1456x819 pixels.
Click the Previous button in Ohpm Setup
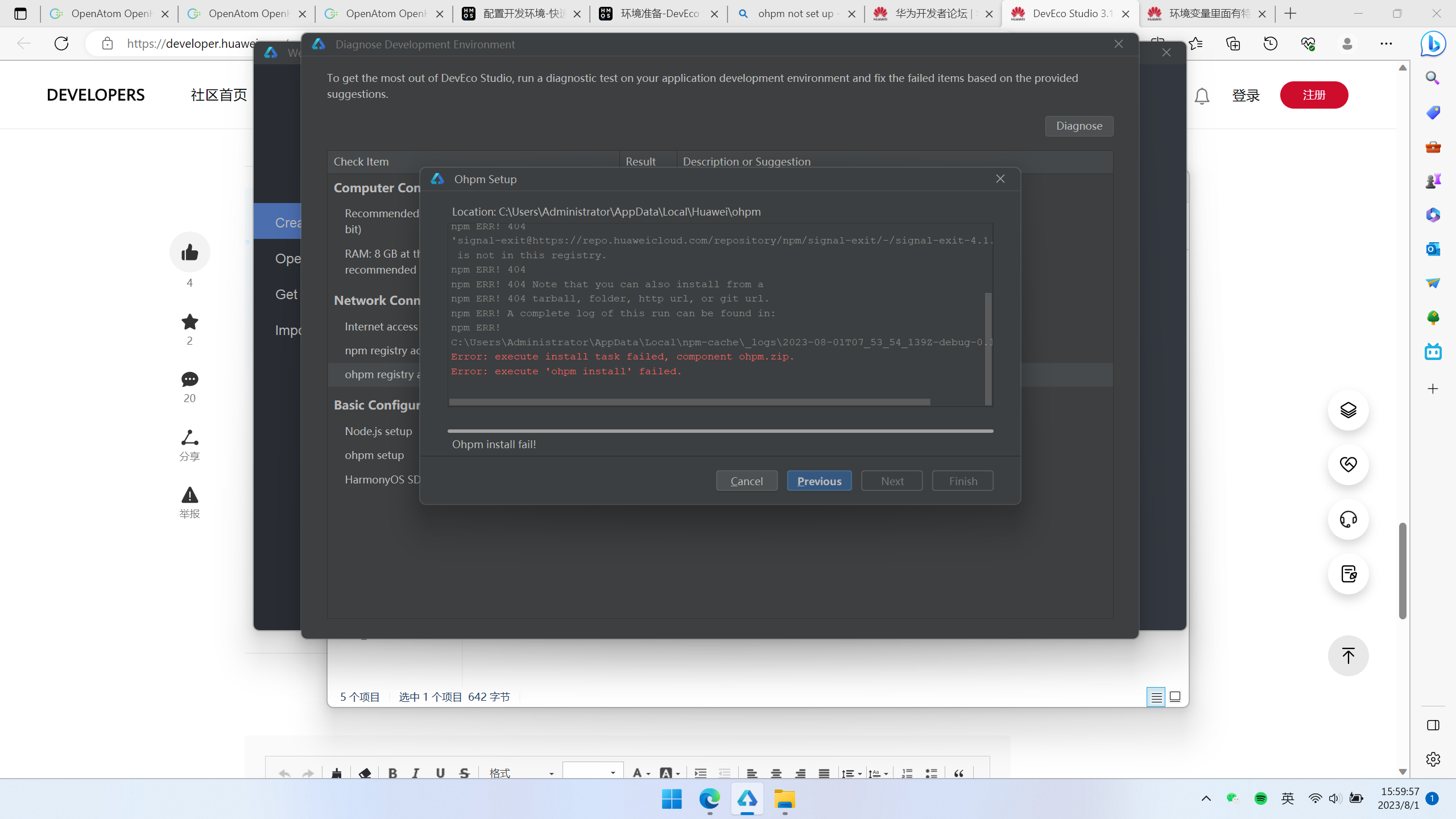[819, 481]
